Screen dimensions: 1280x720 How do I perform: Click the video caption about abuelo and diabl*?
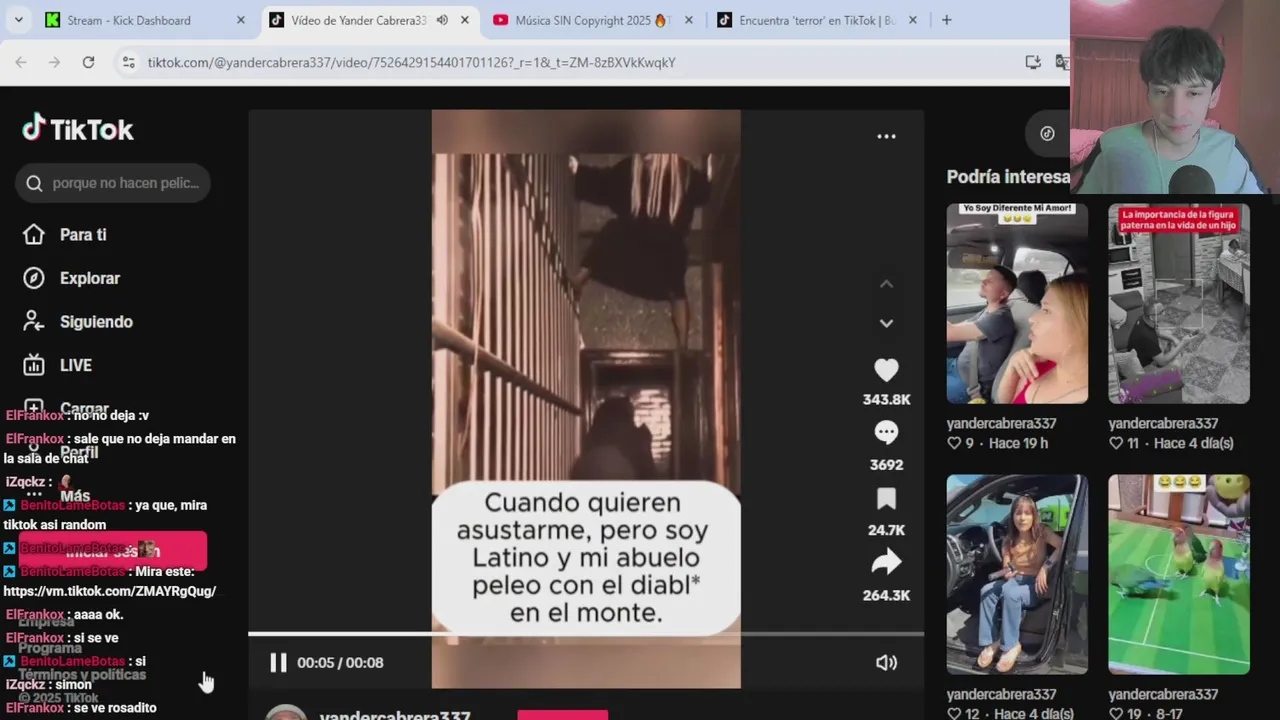click(x=586, y=557)
